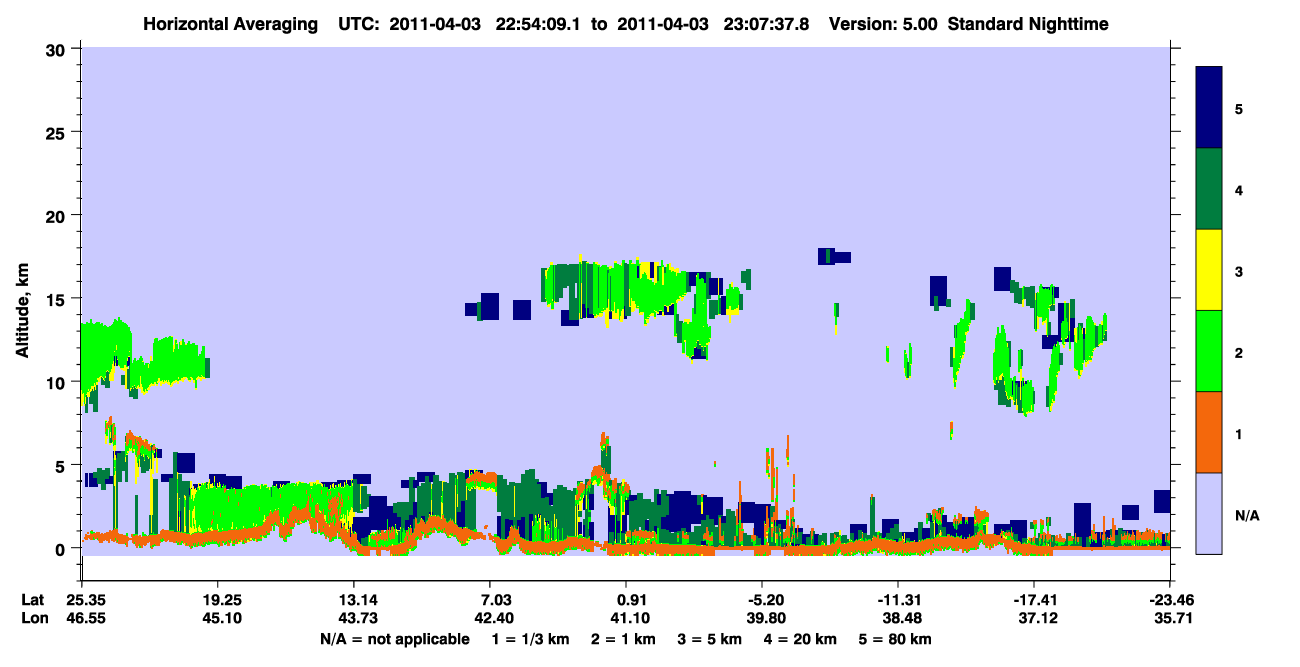Click the colorbar label 1
This screenshot has height=667, width=1300.
coord(1239,433)
